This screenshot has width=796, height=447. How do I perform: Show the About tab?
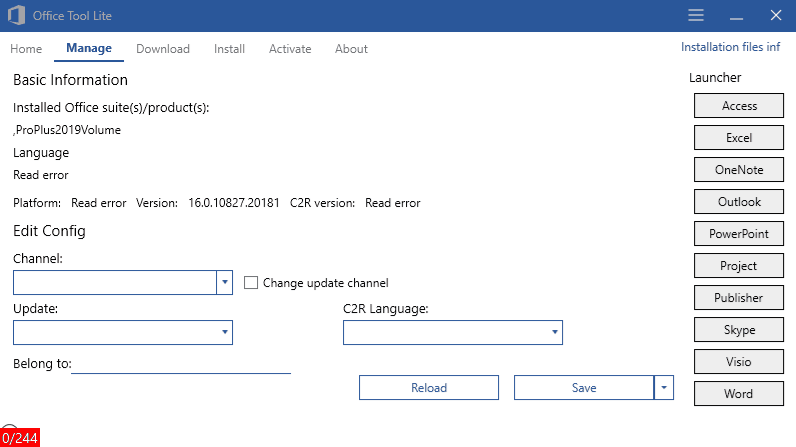click(x=351, y=49)
